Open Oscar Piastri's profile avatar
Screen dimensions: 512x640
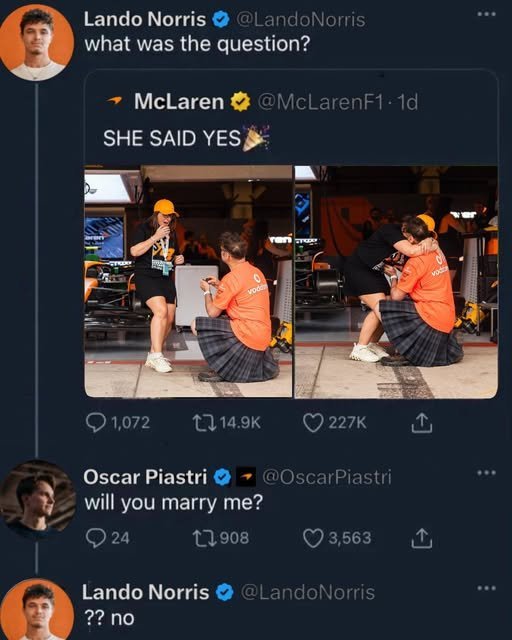point(38,498)
